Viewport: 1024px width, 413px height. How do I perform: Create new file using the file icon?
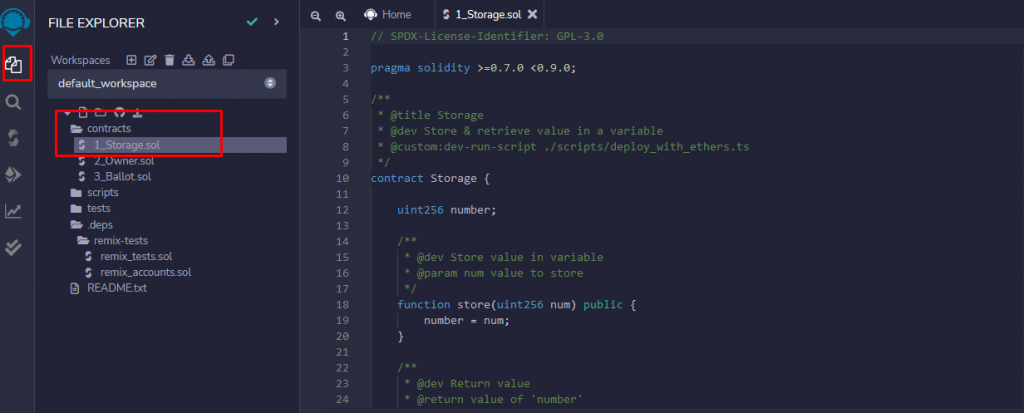(83, 112)
